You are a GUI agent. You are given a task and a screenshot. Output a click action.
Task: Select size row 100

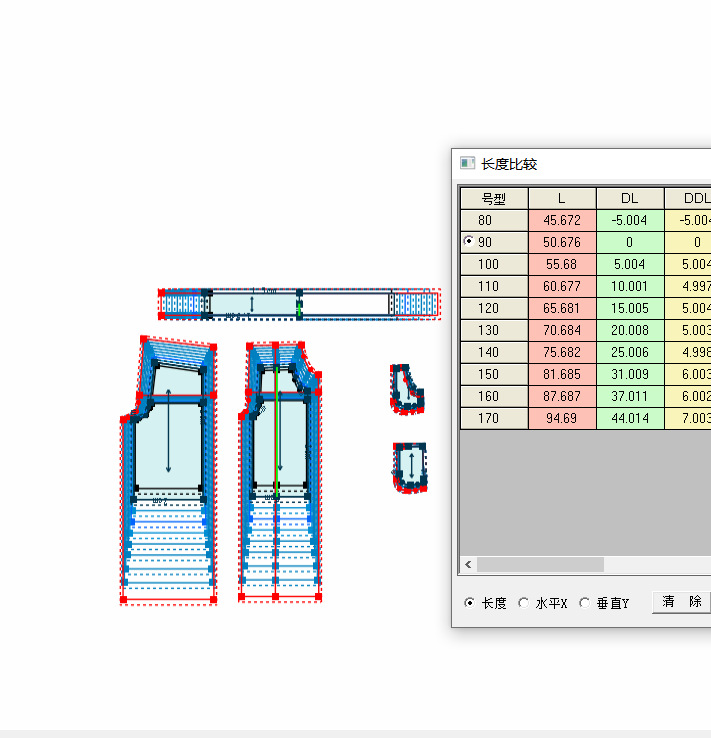tap(494, 264)
